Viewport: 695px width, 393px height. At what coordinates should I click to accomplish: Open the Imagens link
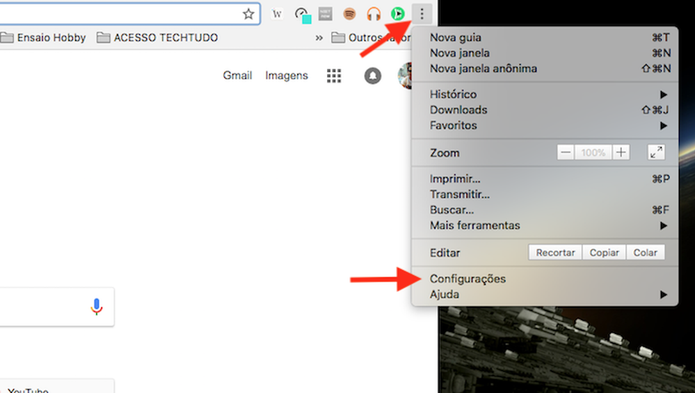point(286,76)
